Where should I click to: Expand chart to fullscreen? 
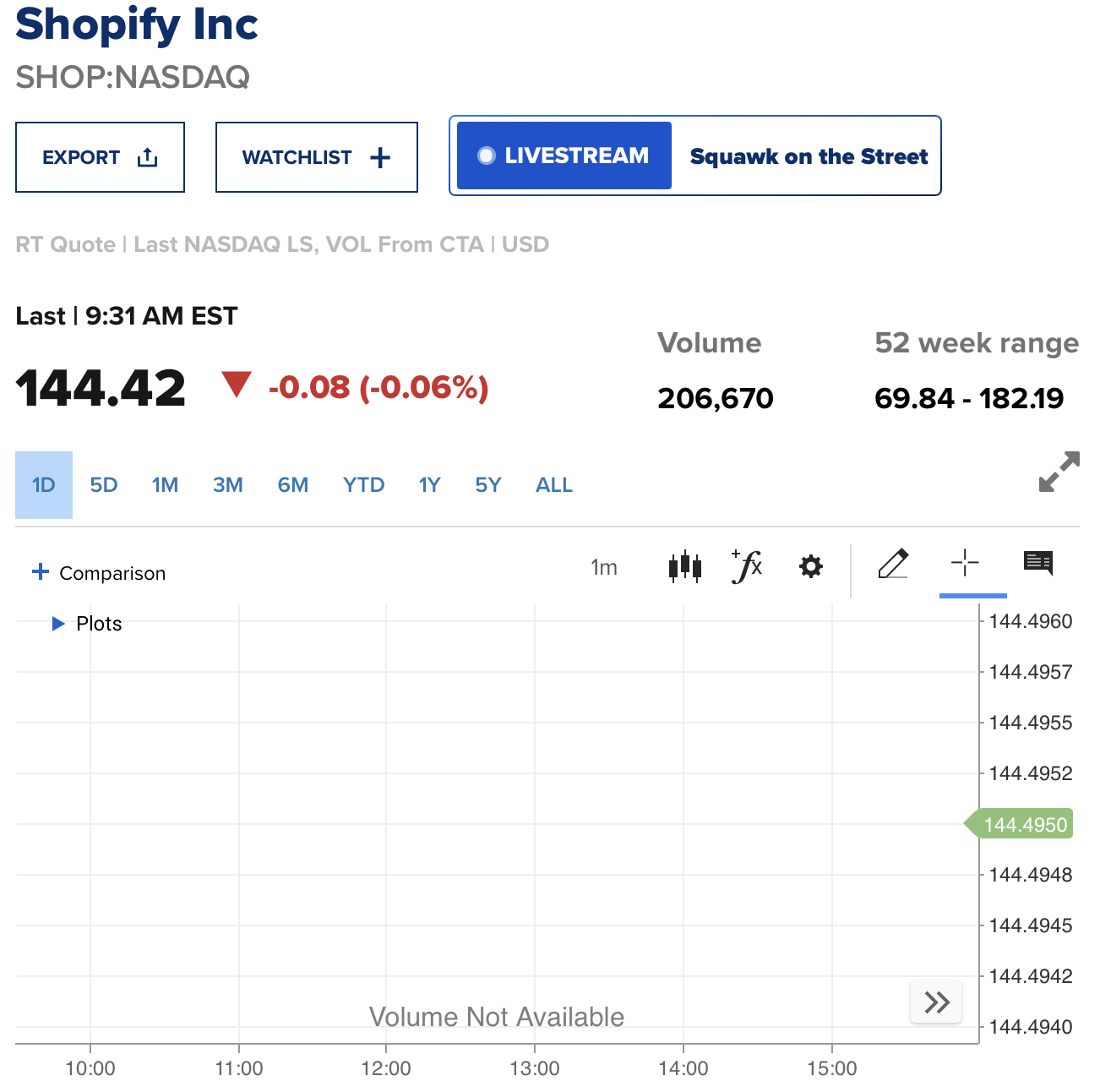coord(1059,472)
